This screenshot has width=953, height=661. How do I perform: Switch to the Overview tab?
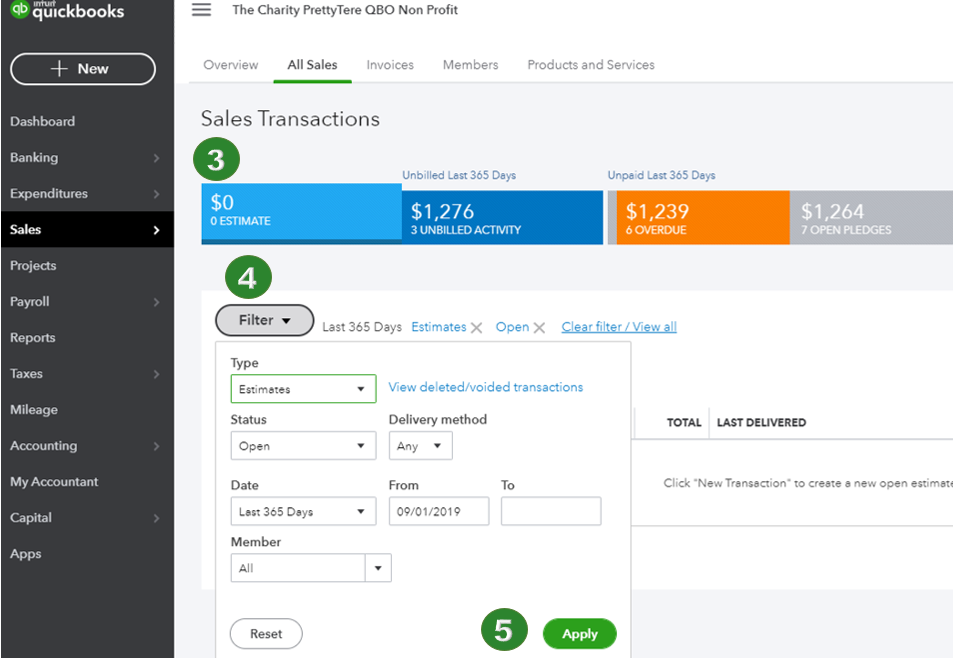pyautogui.click(x=230, y=64)
